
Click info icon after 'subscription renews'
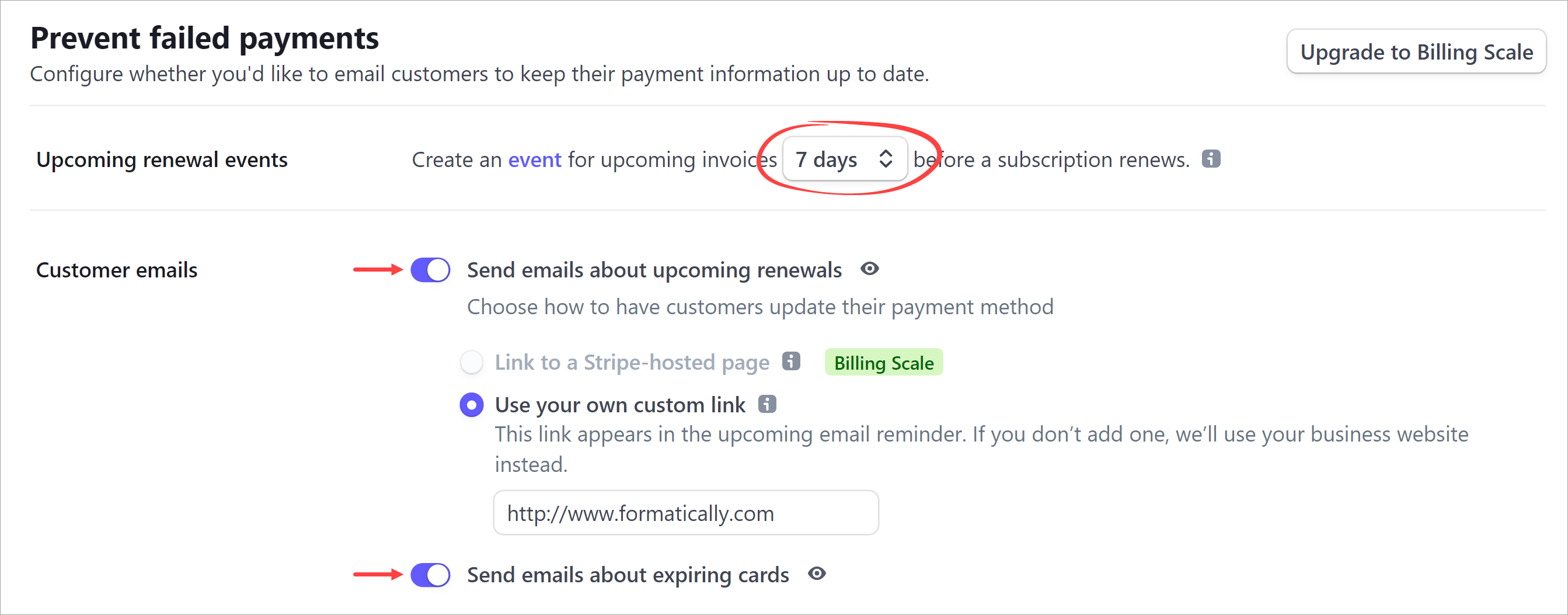tap(1211, 159)
